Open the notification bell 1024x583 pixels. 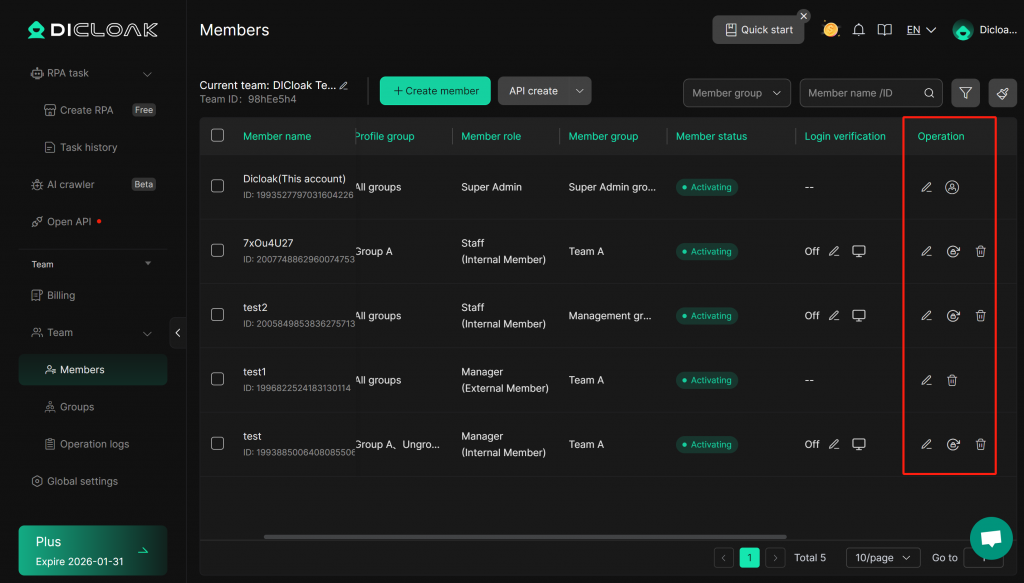(858, 30)
